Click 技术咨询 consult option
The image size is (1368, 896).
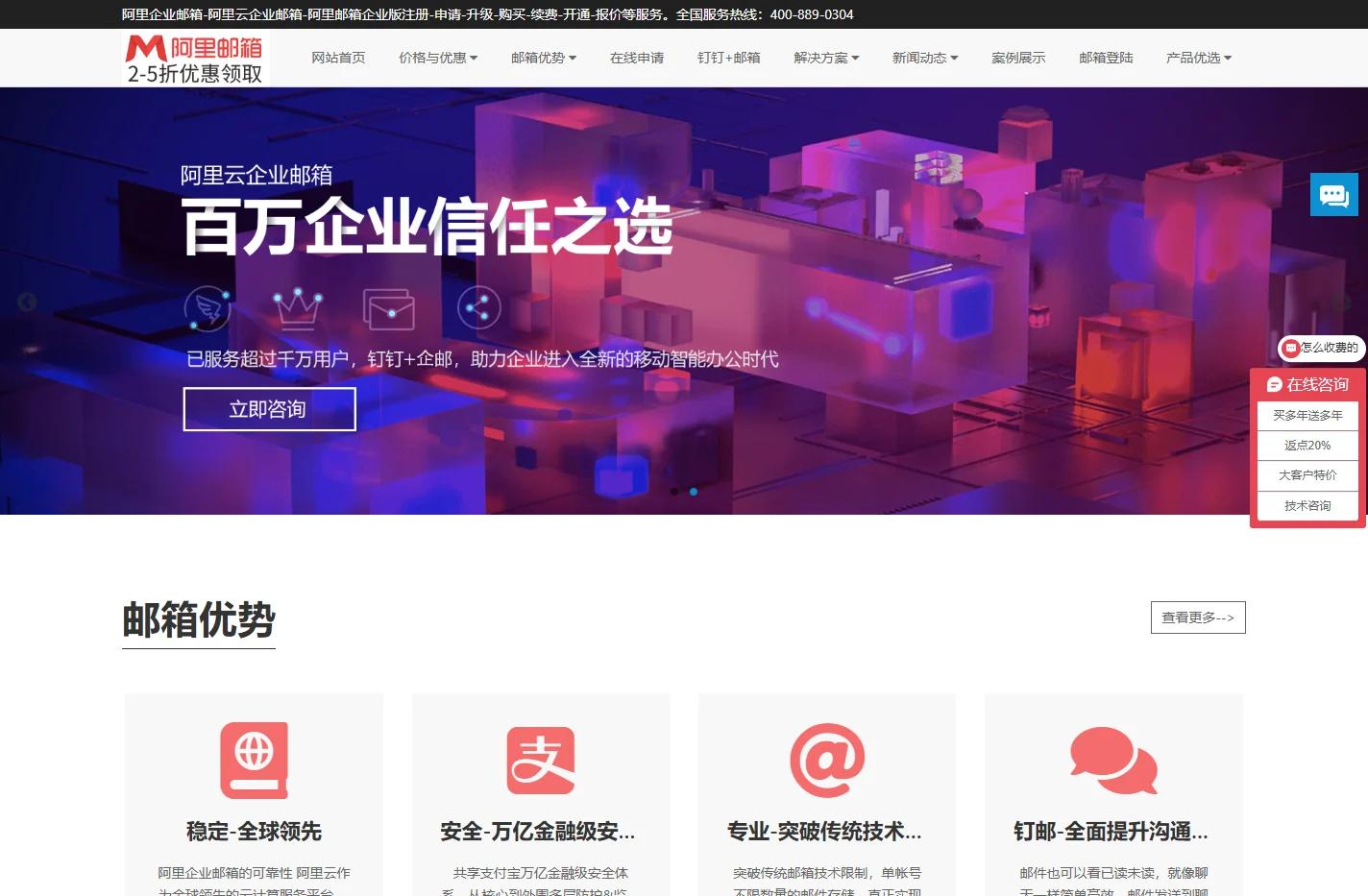tap(1307, 506)
